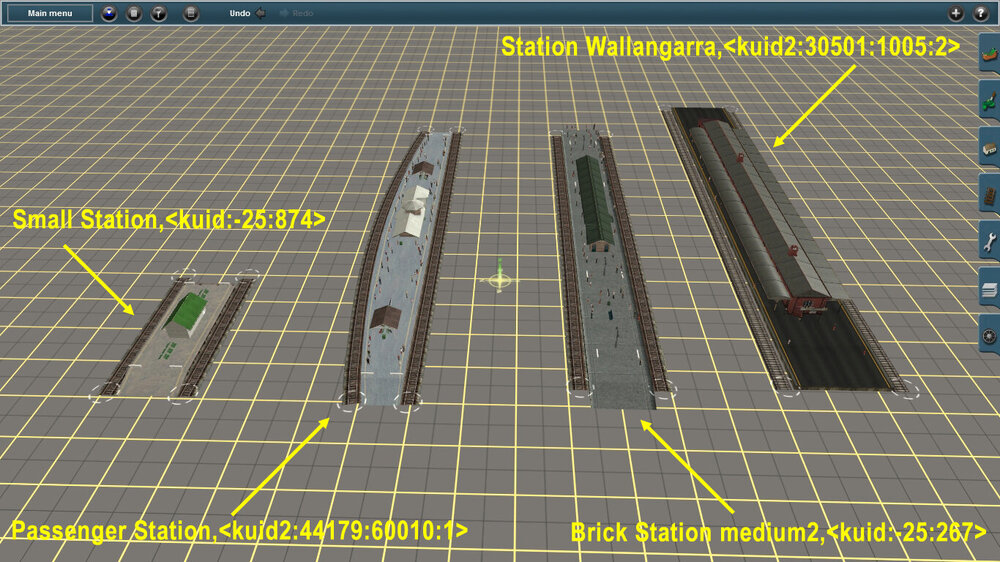Open the Objects tab with house icon
This screenshot has width=1000, height=562.
(989, 148)
